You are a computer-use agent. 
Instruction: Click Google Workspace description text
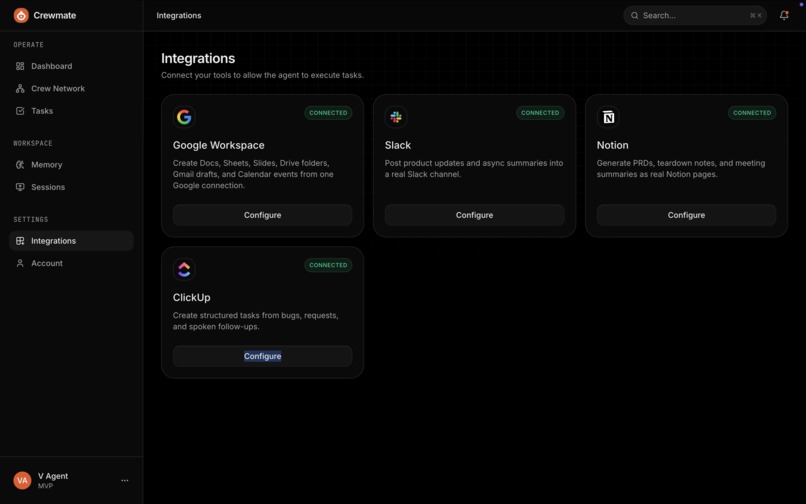coord(253,174)
